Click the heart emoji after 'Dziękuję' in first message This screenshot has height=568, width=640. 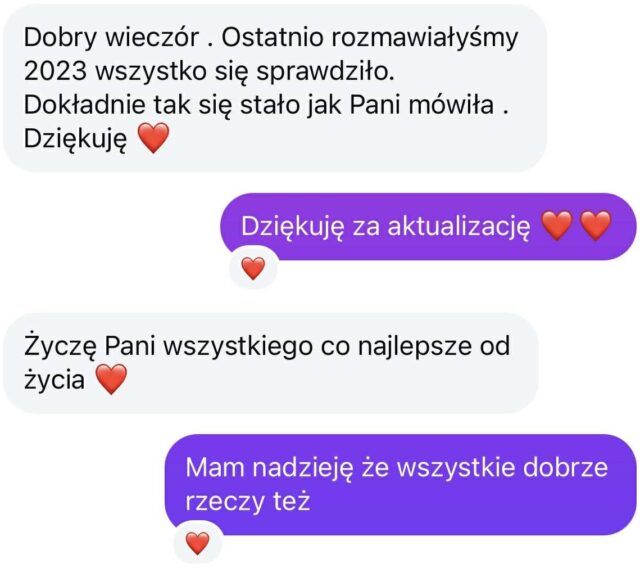pyautogui.click(x=153, y=138)
